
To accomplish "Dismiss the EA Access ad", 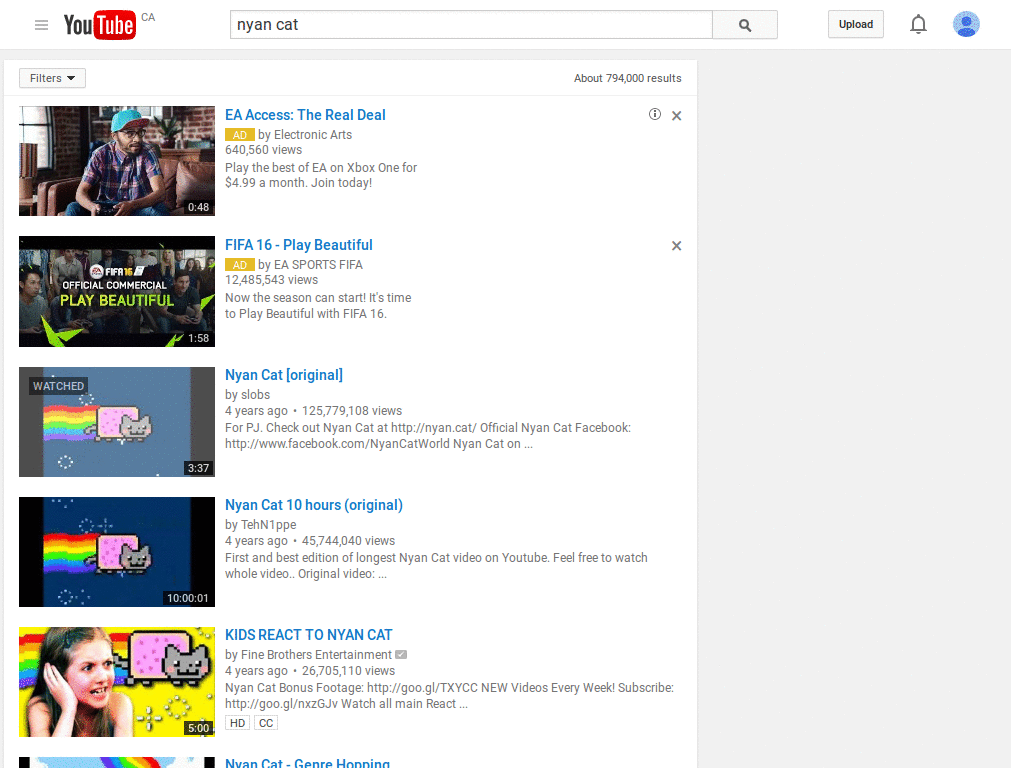I will point(677,116).
